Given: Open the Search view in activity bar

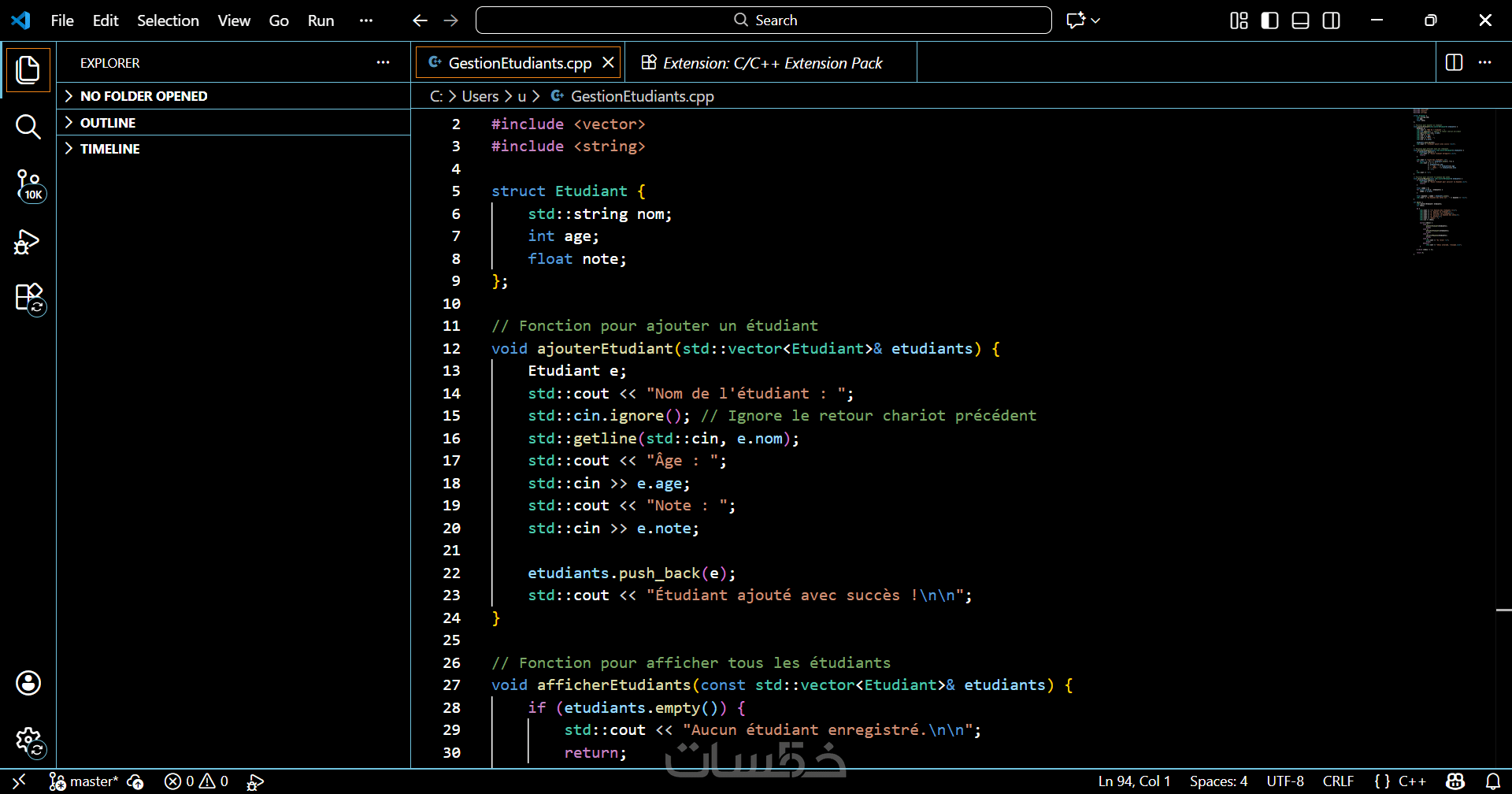Looking at the screenshot, I should (28, 127).
